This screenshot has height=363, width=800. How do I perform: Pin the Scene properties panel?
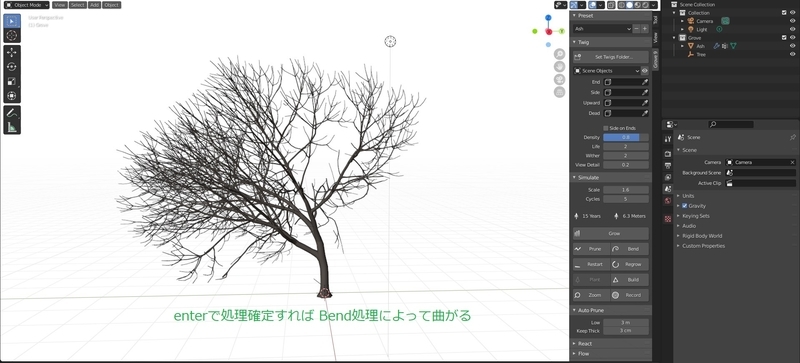[x=792, y=137]
